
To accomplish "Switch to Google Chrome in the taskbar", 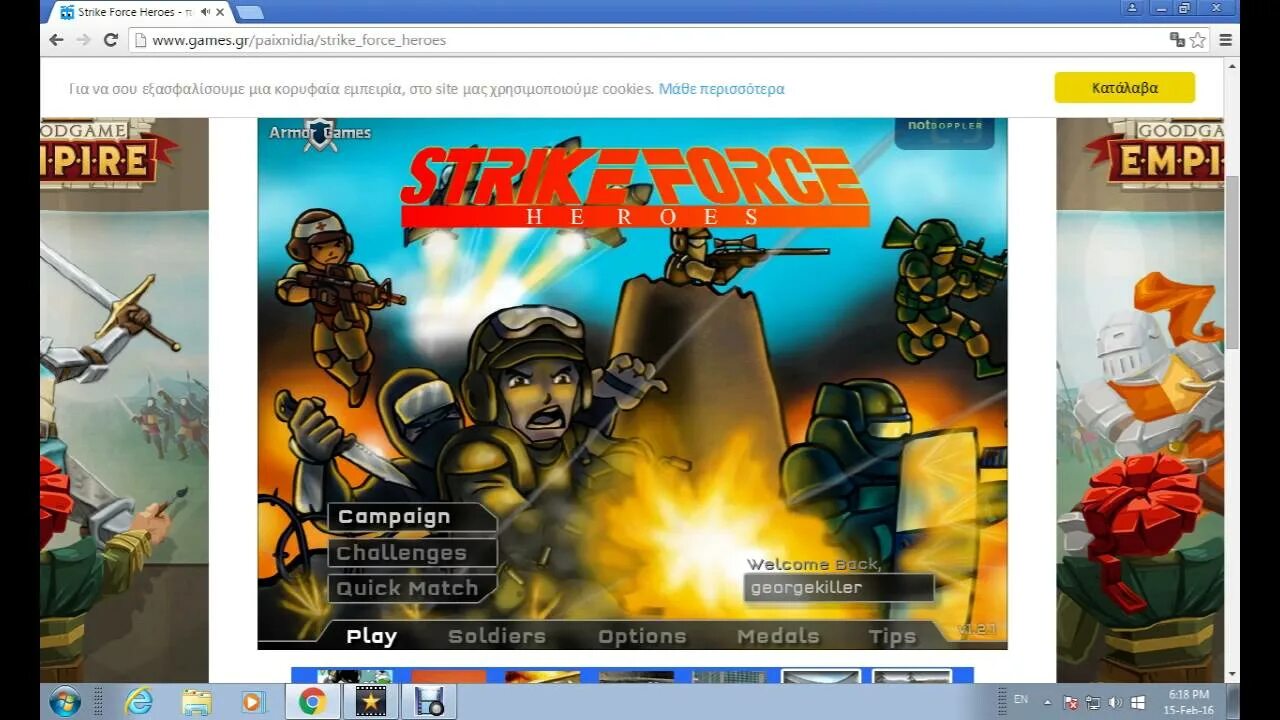I will [312, 702].
